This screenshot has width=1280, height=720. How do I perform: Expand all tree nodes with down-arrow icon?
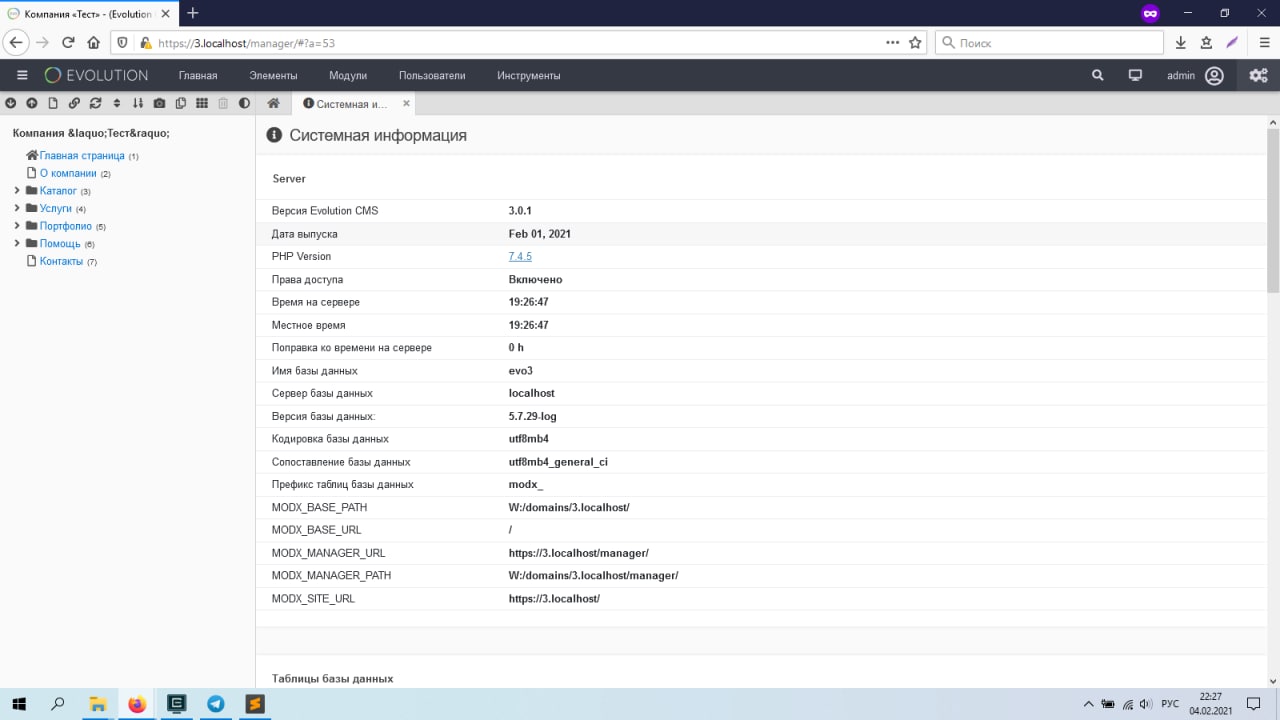coord(10,103)
